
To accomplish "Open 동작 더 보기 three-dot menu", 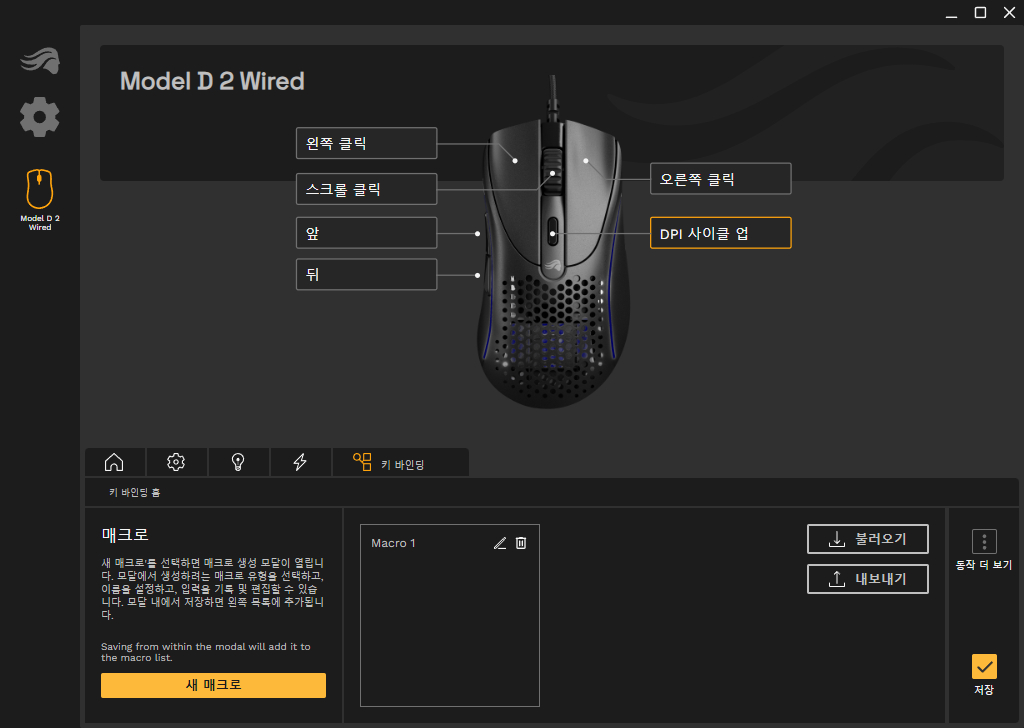I will coord(984,541).
